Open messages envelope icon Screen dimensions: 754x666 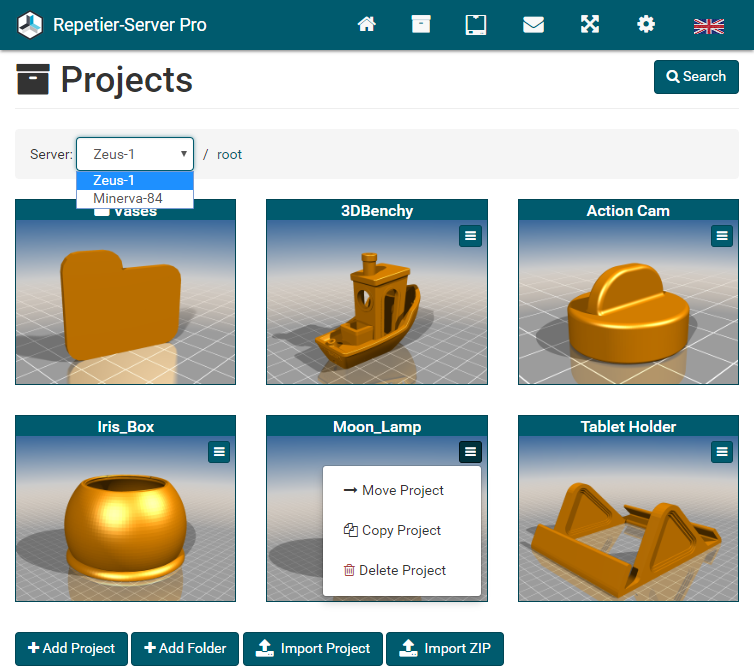(x=533, y=25)
